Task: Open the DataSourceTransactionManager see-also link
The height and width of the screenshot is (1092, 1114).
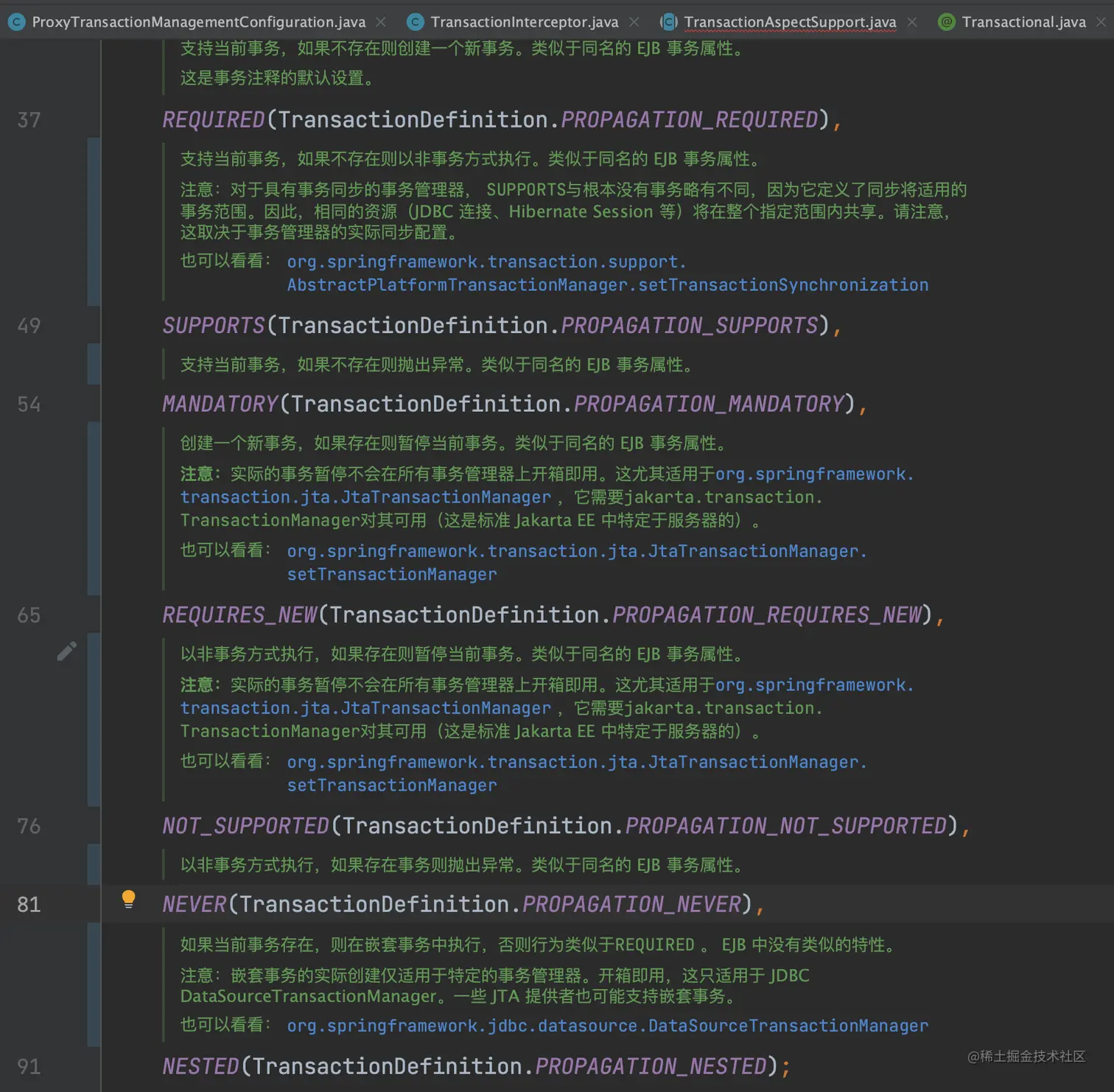Action: point(608,1026)
